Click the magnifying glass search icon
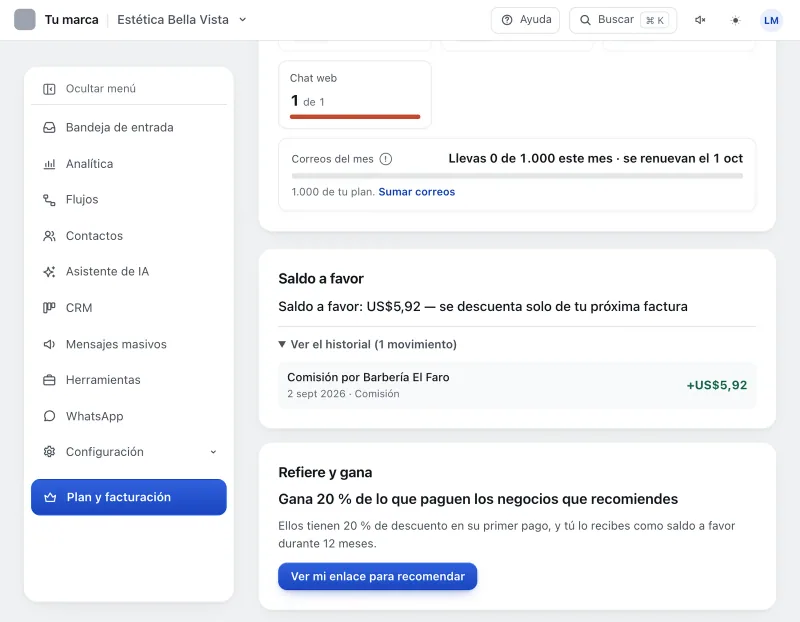 (x=585, y=20)
